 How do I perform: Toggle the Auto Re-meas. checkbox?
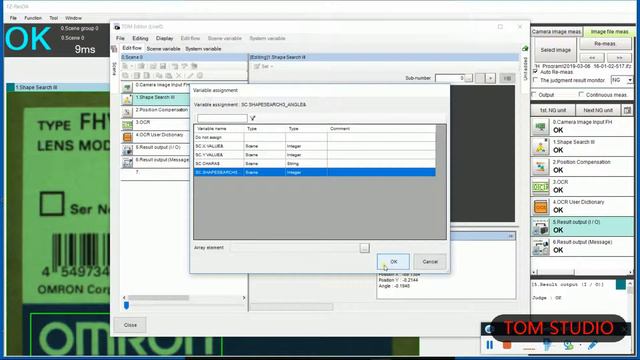coord(535,72)
